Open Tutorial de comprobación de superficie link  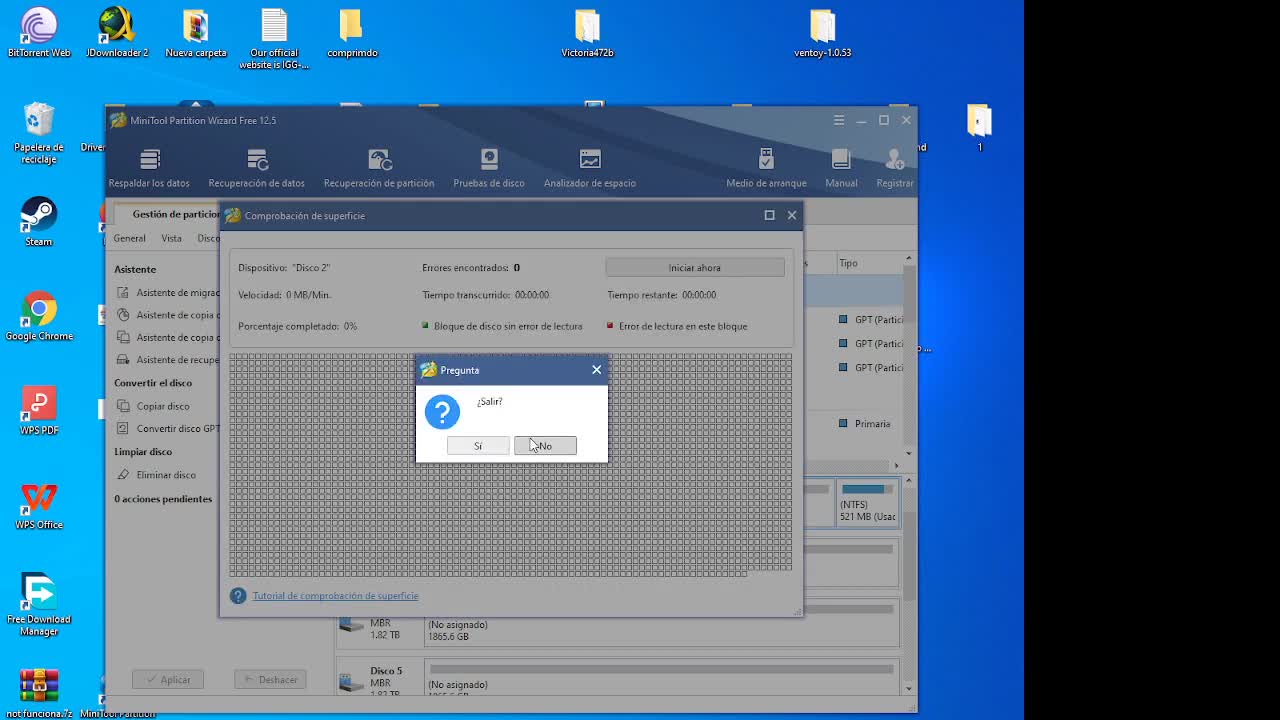(335, 596)
